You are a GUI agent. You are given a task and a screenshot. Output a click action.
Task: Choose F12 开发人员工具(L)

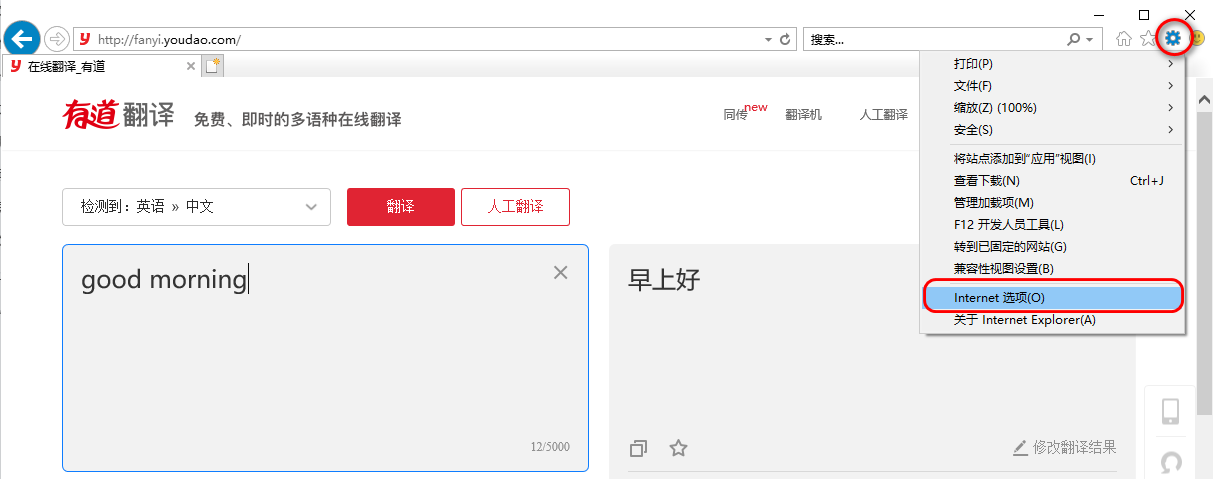click(1052, 224)
